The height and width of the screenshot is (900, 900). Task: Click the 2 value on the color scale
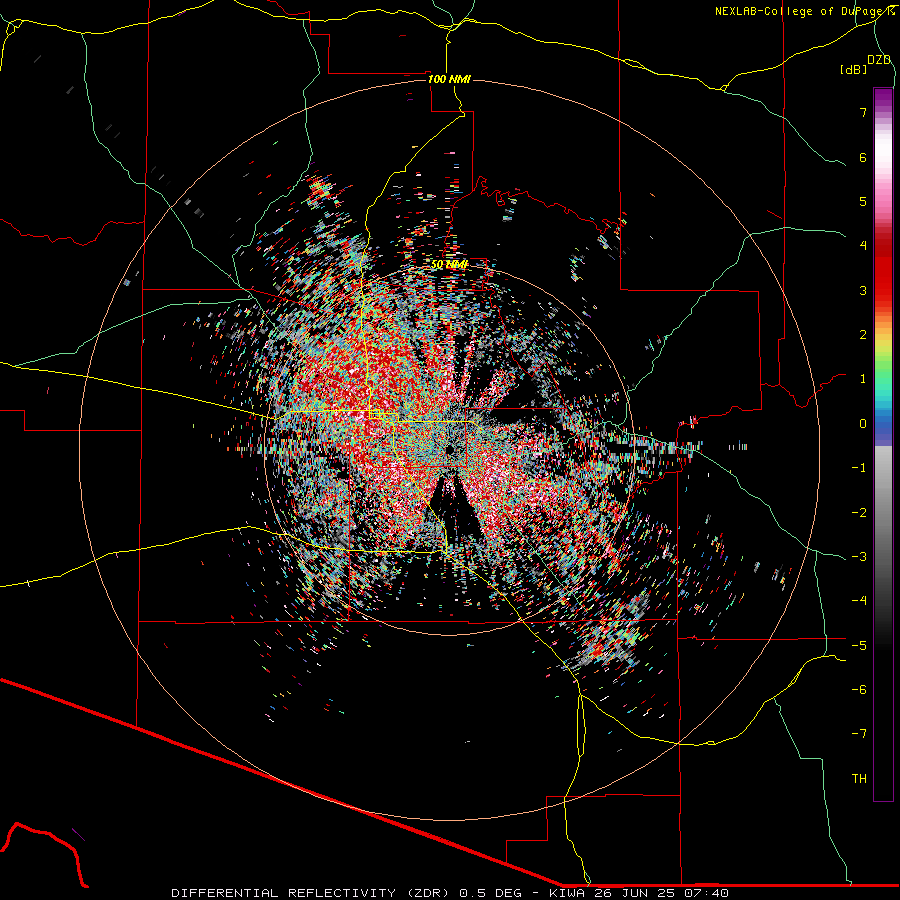(x=863, y=335)
